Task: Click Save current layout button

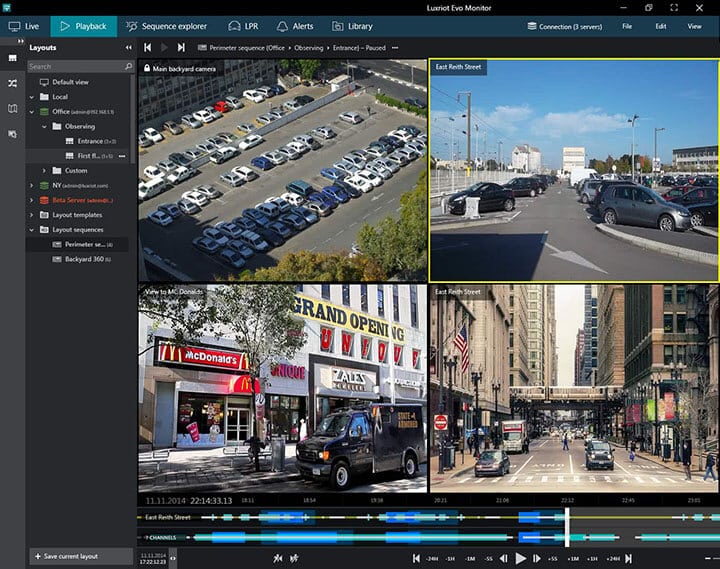Action: coord(67,555)
